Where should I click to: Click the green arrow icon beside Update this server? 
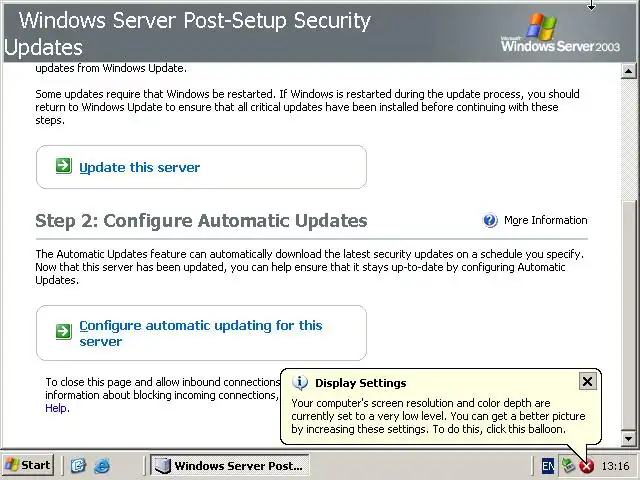point(63,166)
